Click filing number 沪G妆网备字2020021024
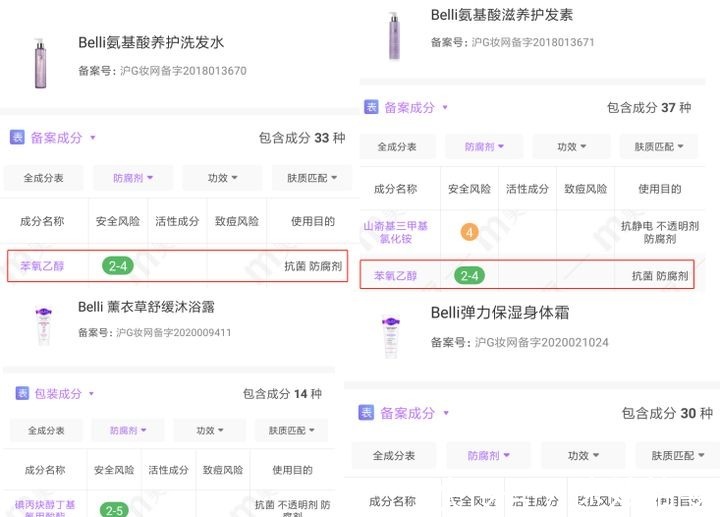The height and width of the screenshot is (517, 720). tap(541, 342)
